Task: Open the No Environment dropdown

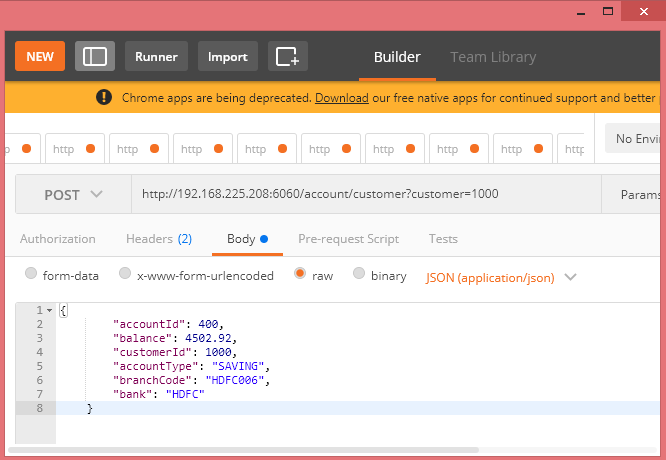Action: click(633, 138)
